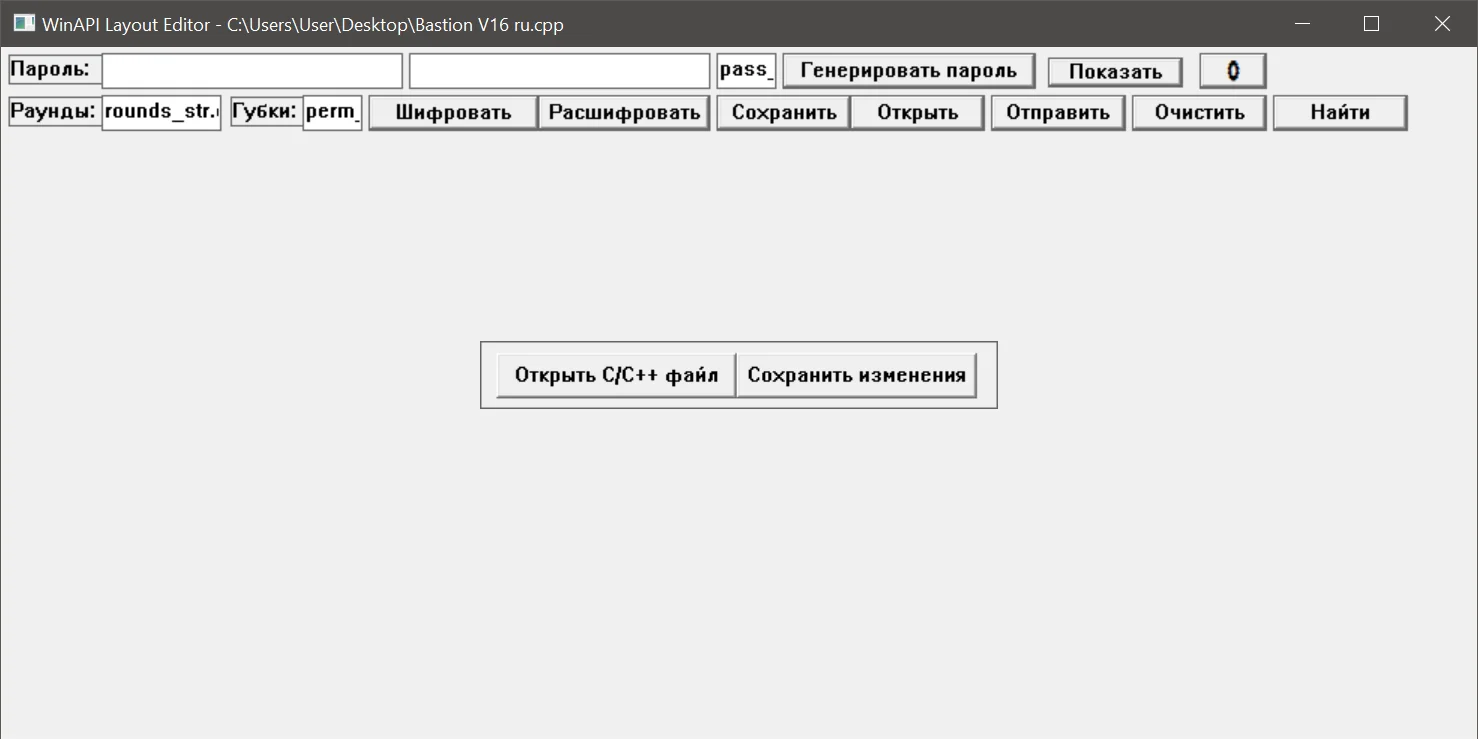The image size is (1478, 739).
Task: Click the Очистить button
Action: (1199, 112)
